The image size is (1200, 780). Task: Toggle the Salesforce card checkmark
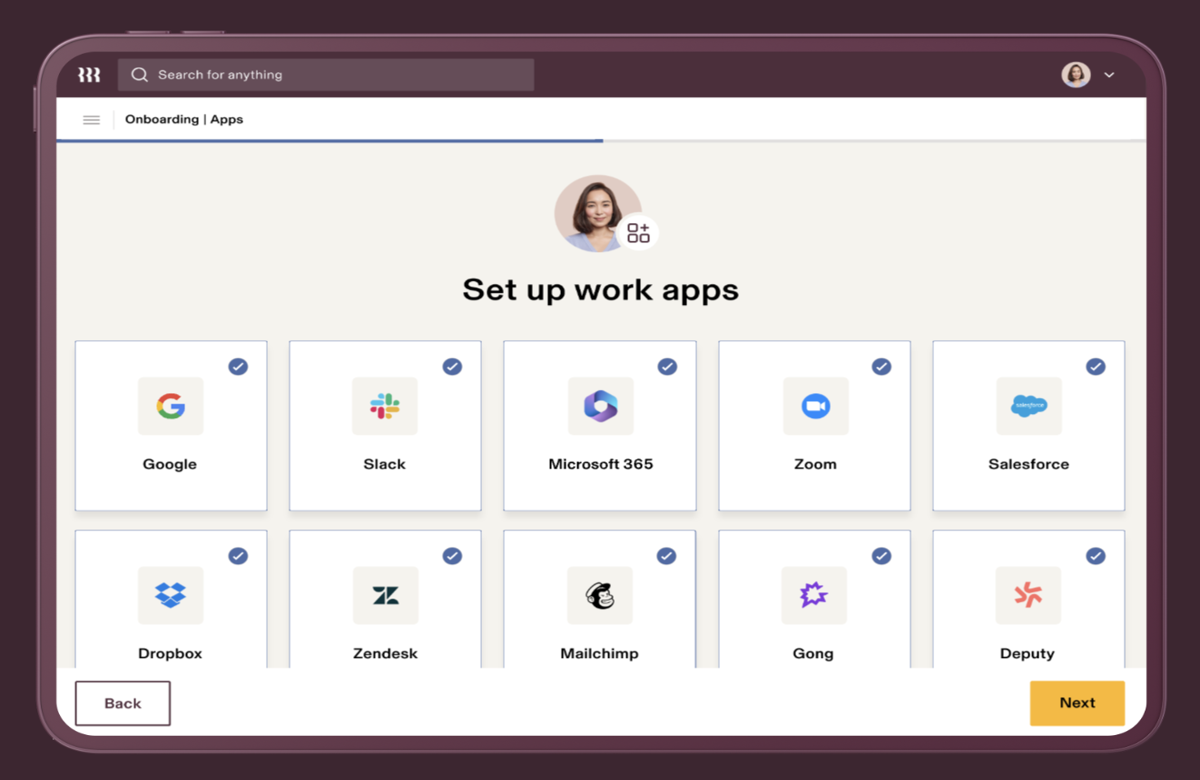click(1096, 367)
